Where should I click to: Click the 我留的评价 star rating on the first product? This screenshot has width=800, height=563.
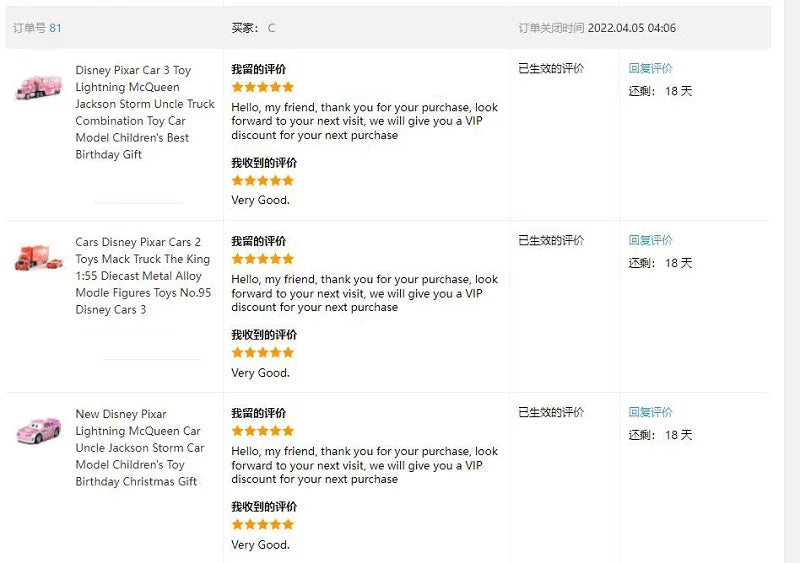tap(263, 87)
